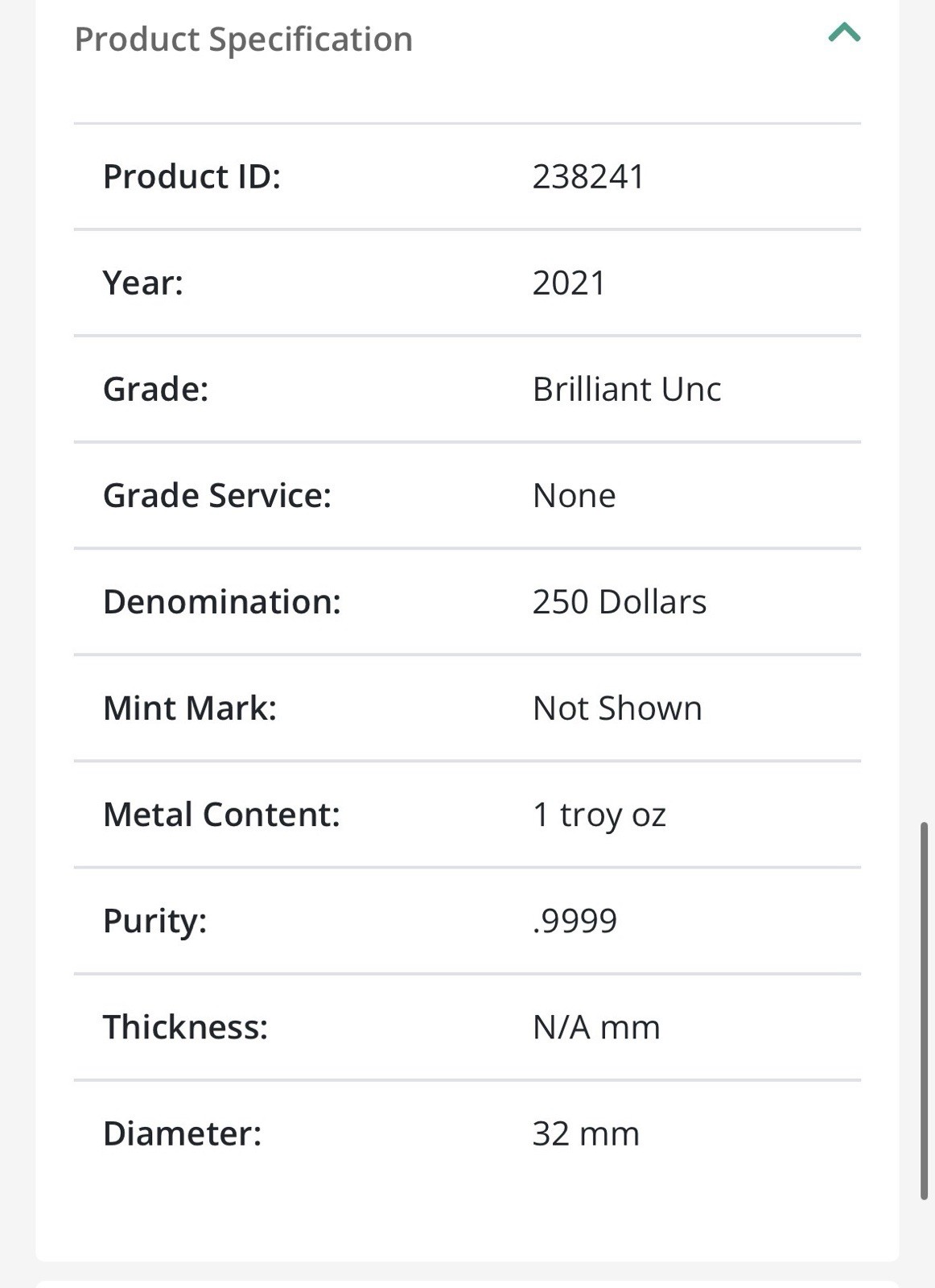Select the Grade value Brilliant Unc
This screenshot has width=935, height=1288.
pyautogui.click(x=627, y=390)
